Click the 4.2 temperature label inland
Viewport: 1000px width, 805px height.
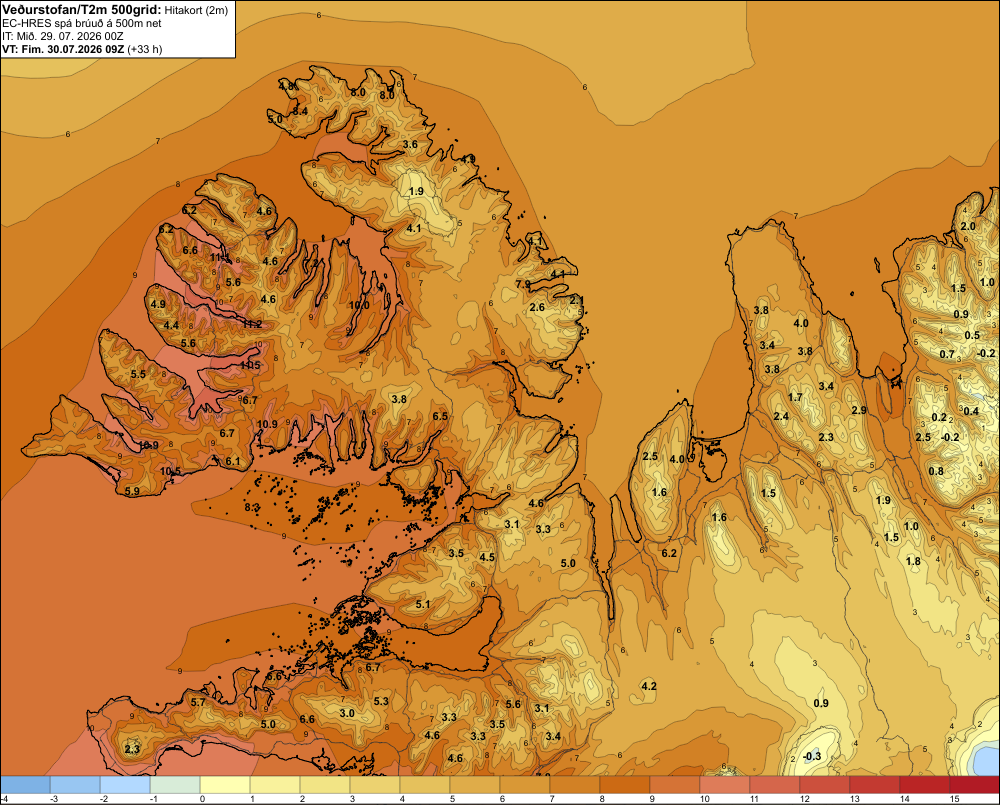click(649, 686)
